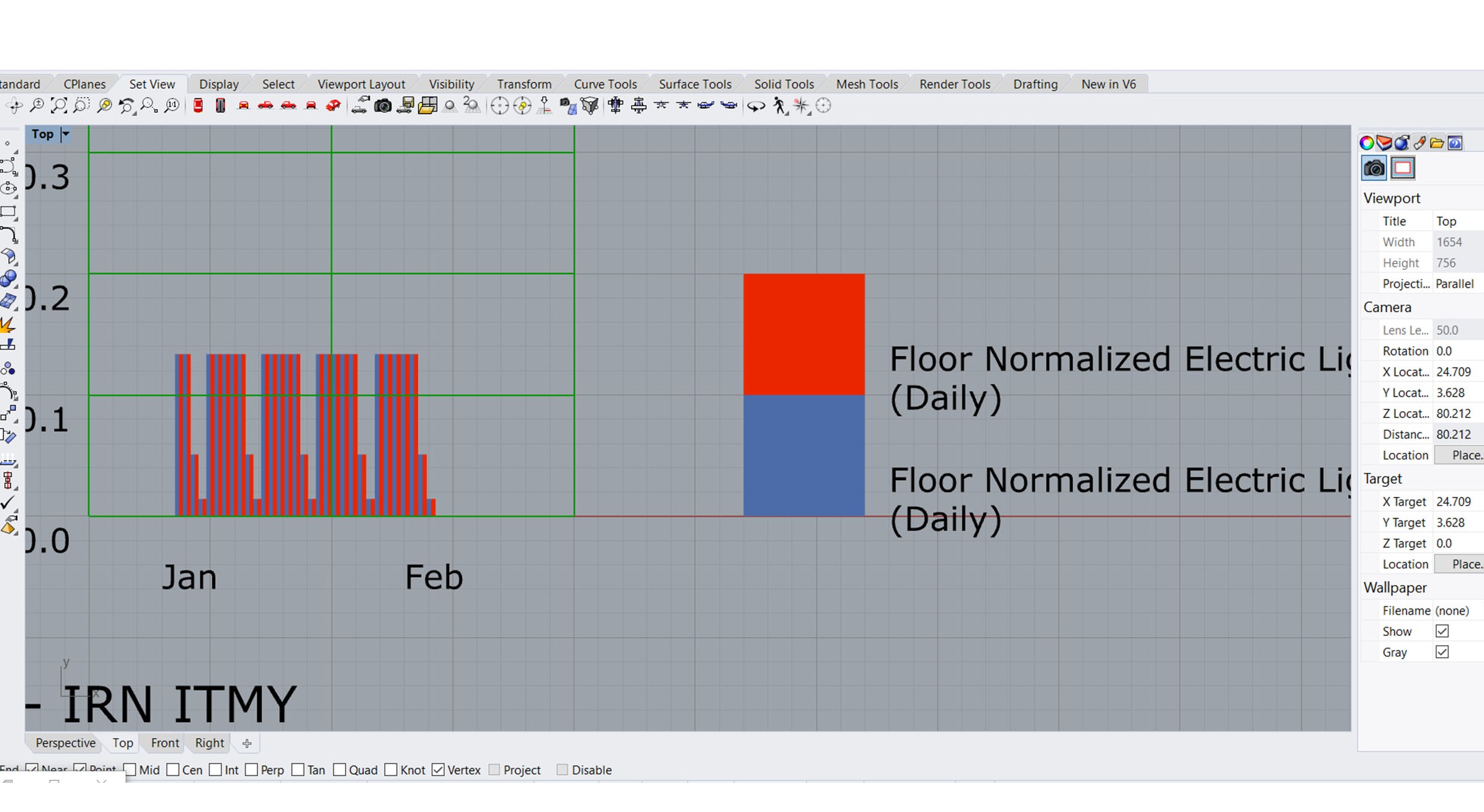1484x812 pixels.
Task: Select the Rectangle tool in left sidebar
Action: tap(9, 212)
